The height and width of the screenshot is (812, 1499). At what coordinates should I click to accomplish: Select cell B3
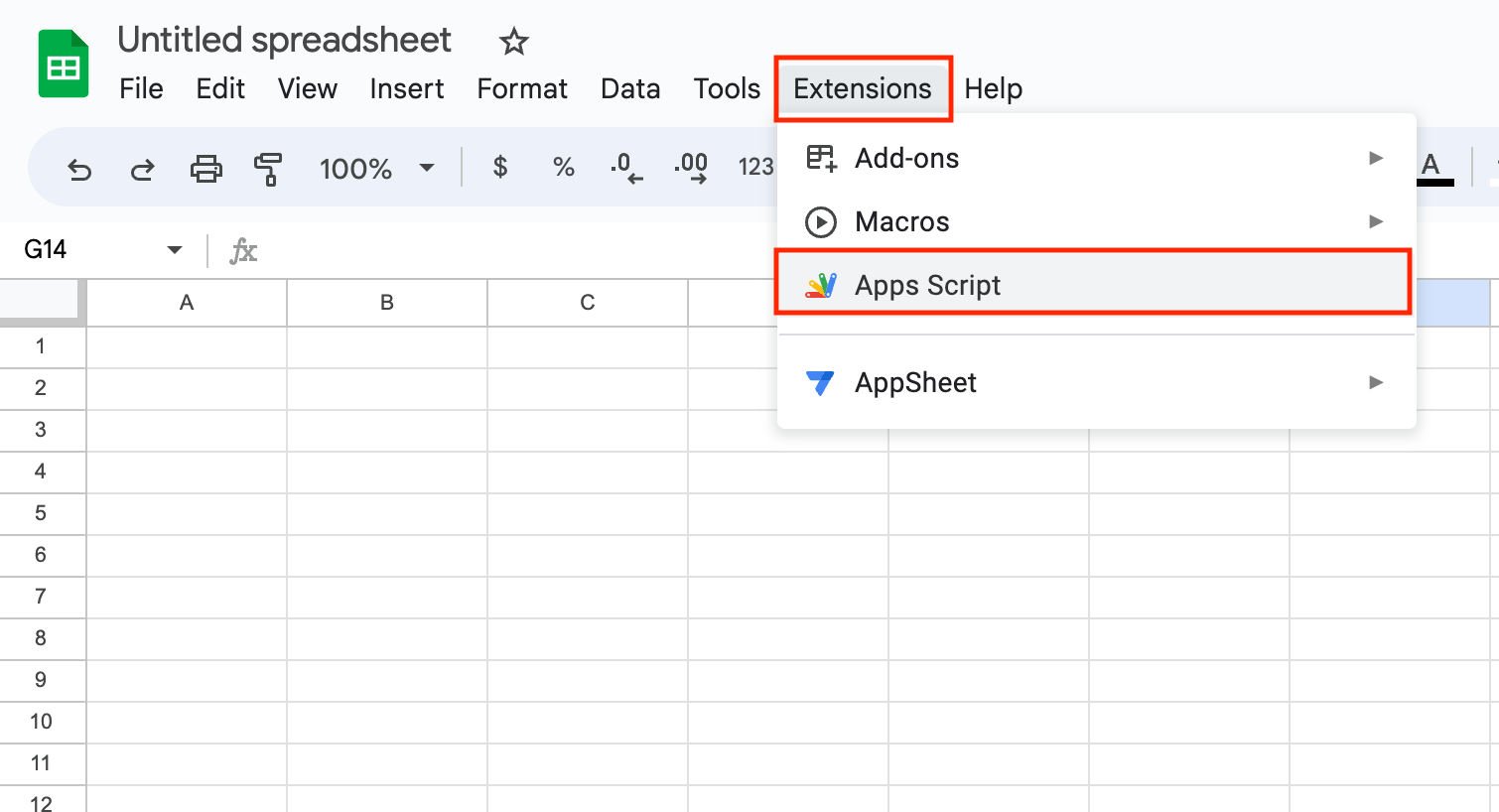[387, 431]
